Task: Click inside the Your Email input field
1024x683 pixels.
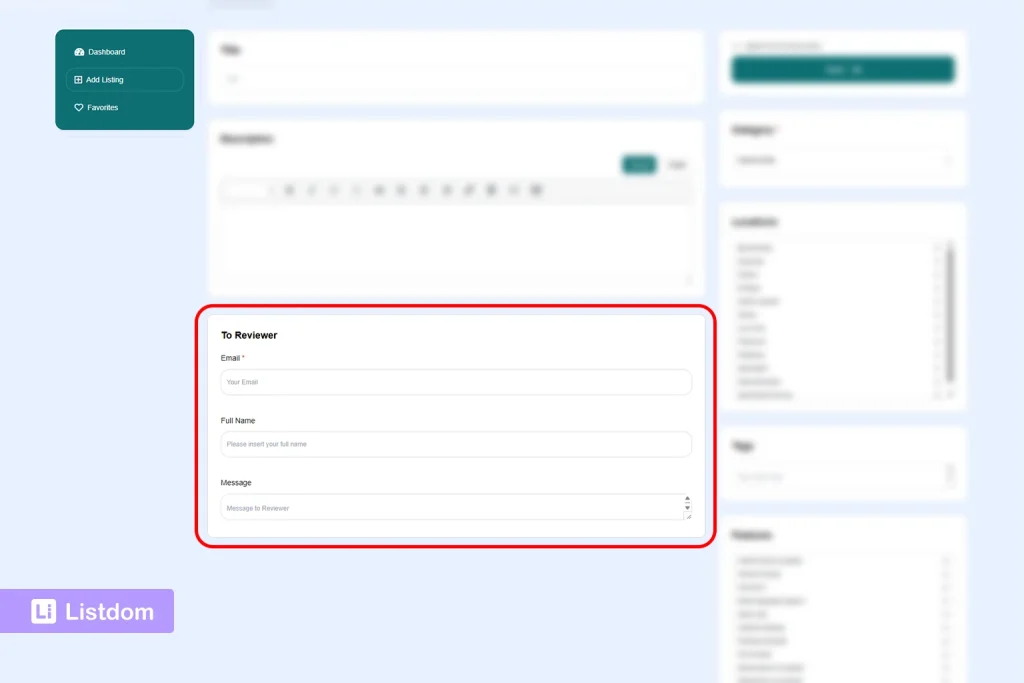Action: pyautogui.click(x=455, y=382)
